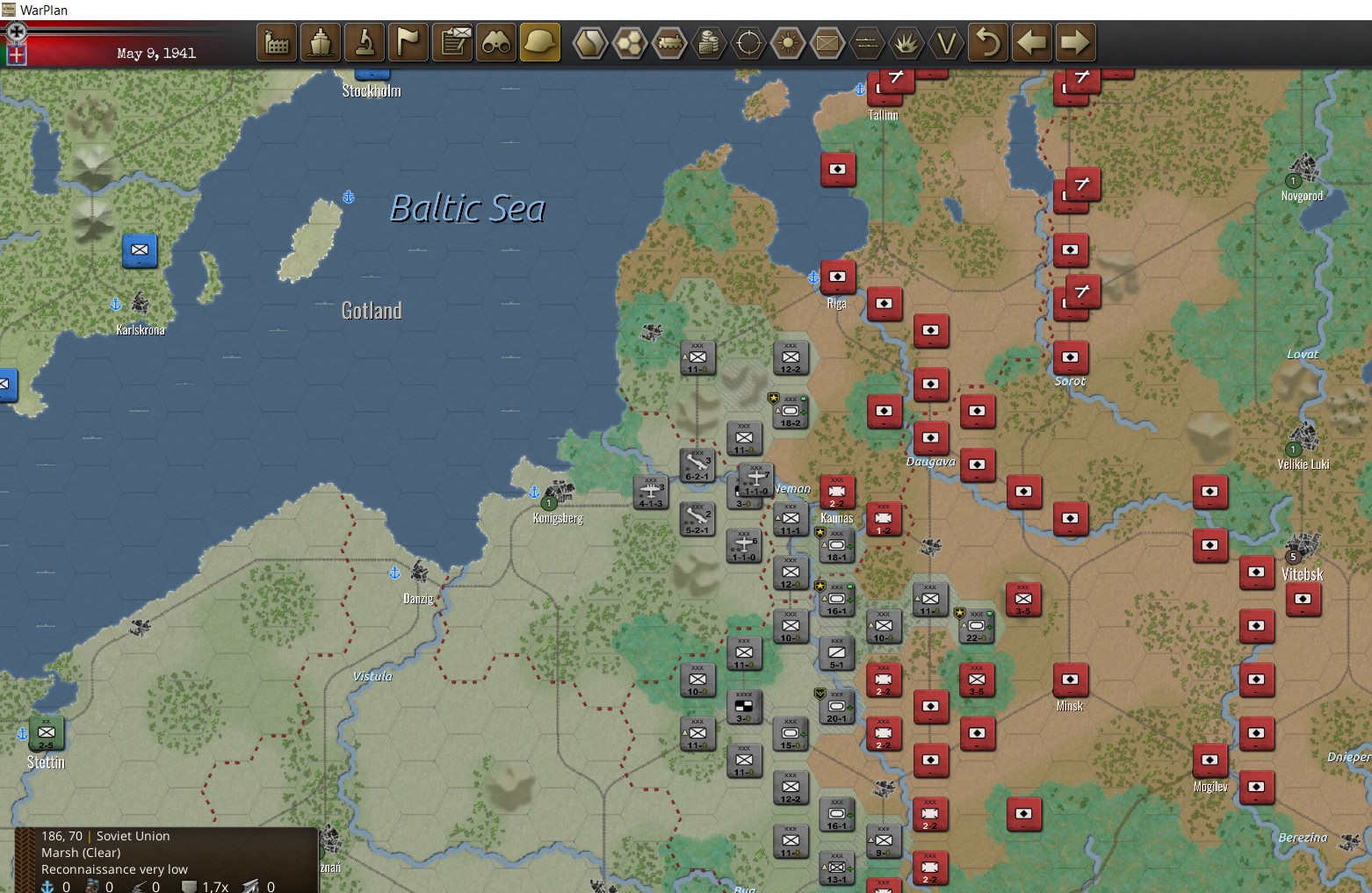Click the Danzig port anchor icon

point(394,573)
